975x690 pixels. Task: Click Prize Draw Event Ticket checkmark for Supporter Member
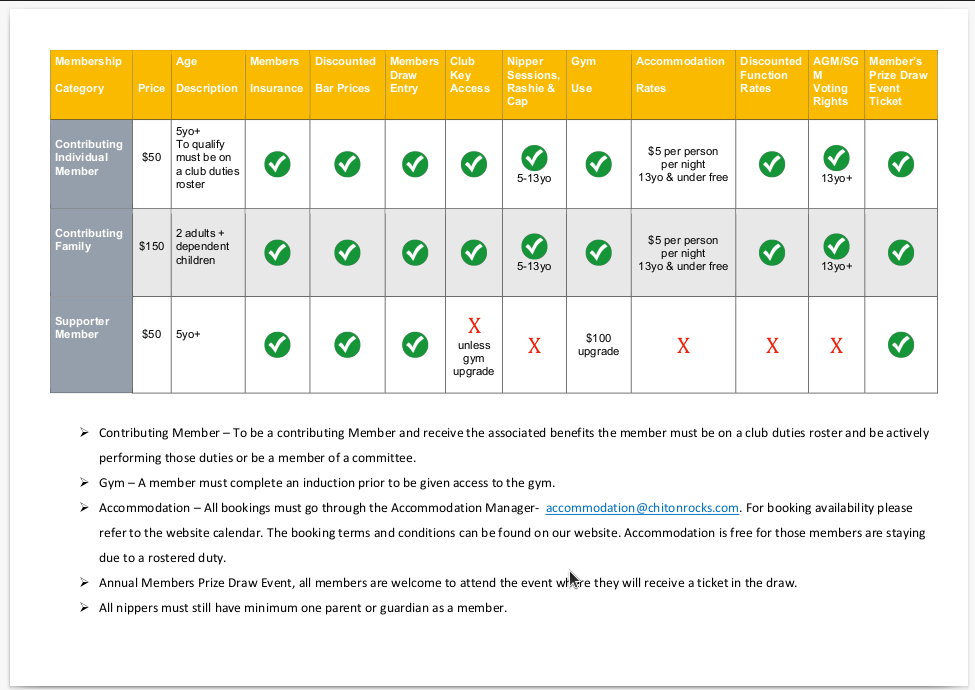[x=901, y=345]
